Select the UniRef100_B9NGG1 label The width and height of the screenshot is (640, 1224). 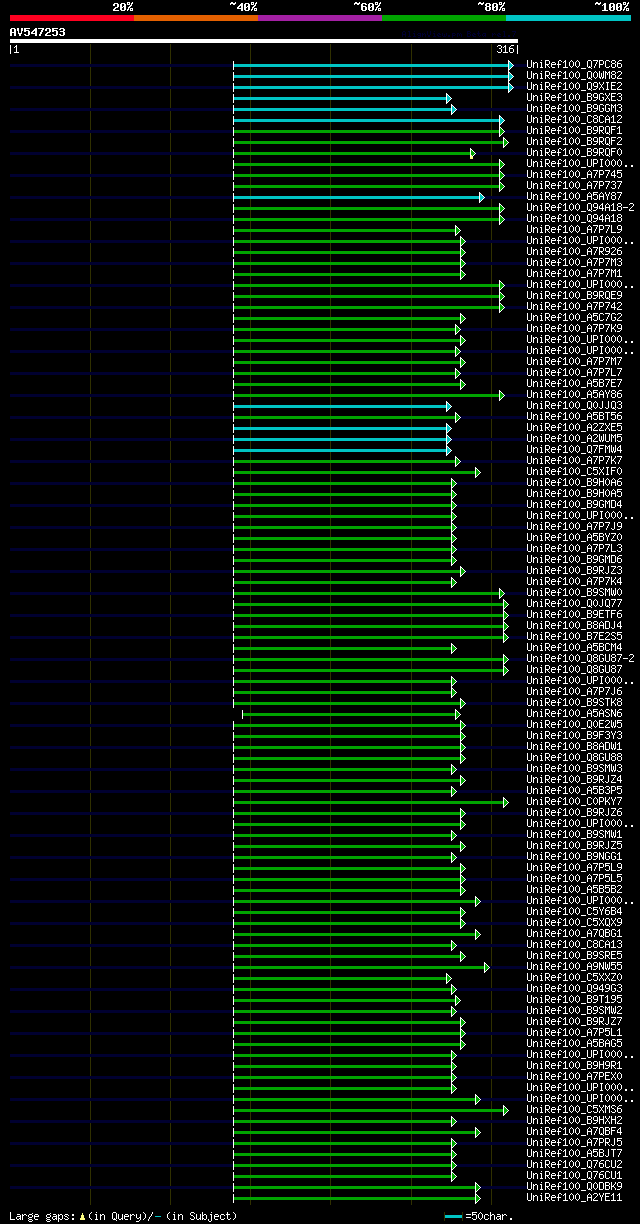[574, 856]
